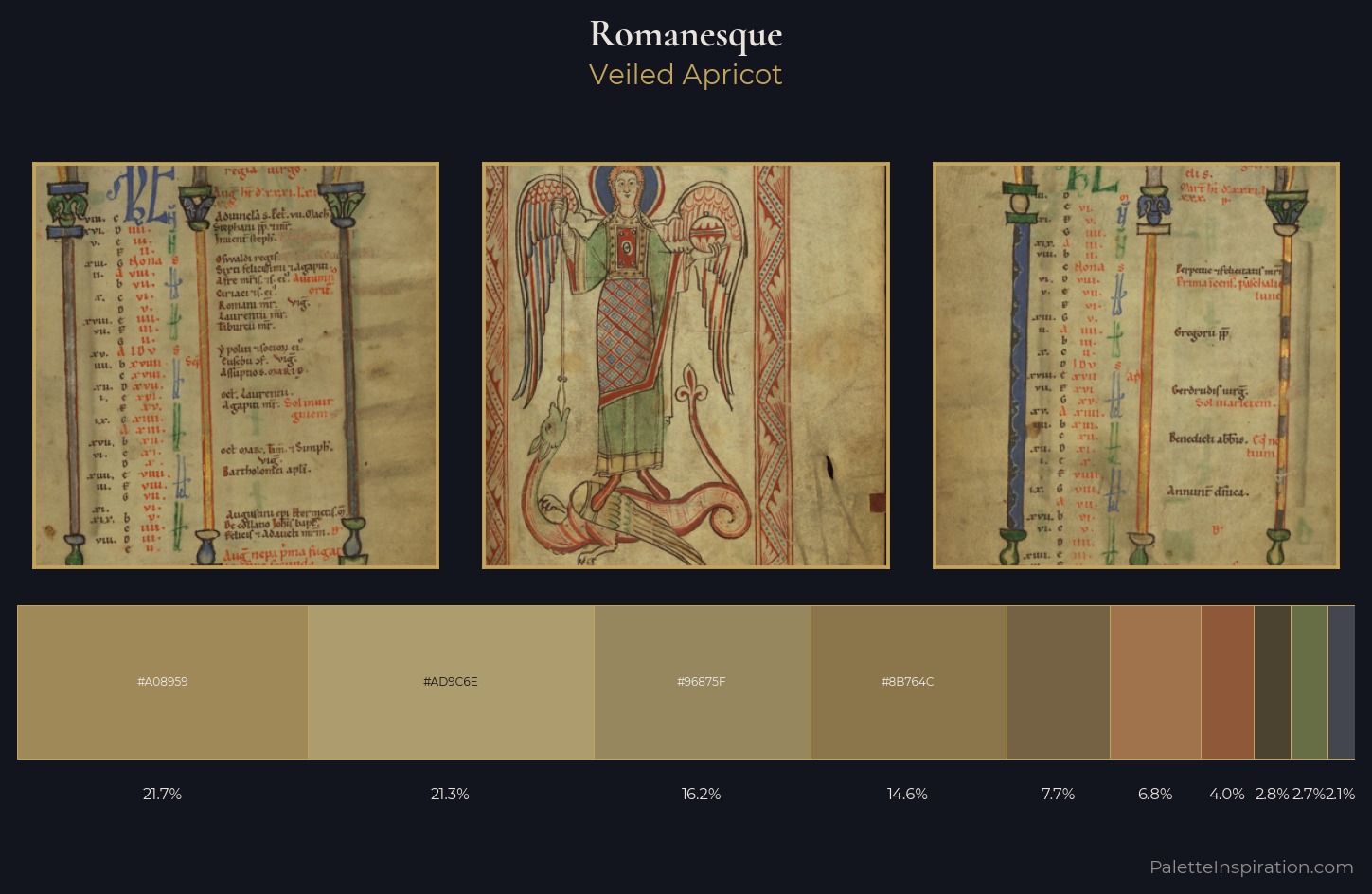1372x894 pixels.
Task: Open the angel and dragon illustration thumbnail
Action: click(686, 366)
